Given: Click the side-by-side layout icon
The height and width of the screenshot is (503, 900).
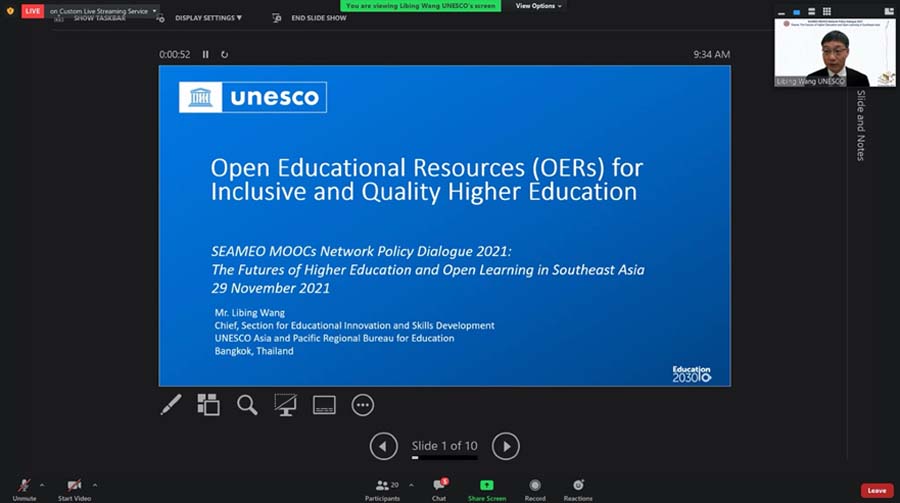Looking at the screenshot, I should tap(889, 11).
